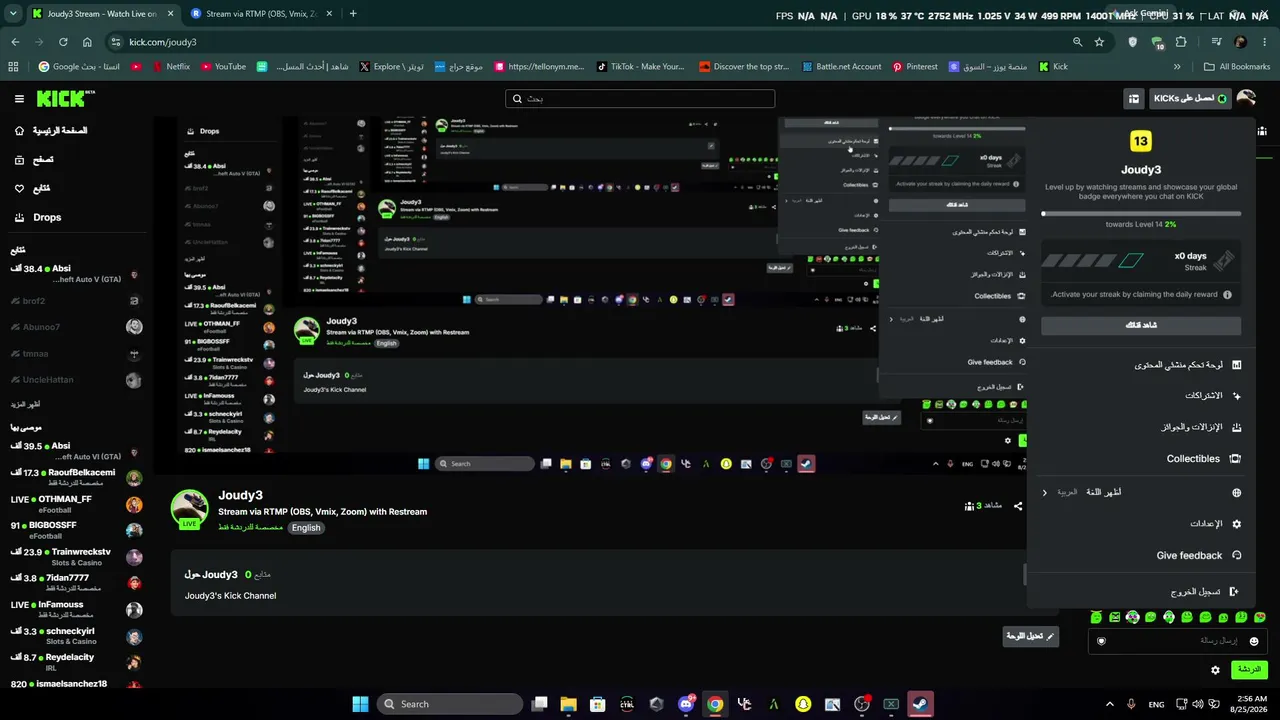This screenshot has width=1280, height=720.
Task: Open the browser extensions puzzle icon
Action: coord(1181,42)
